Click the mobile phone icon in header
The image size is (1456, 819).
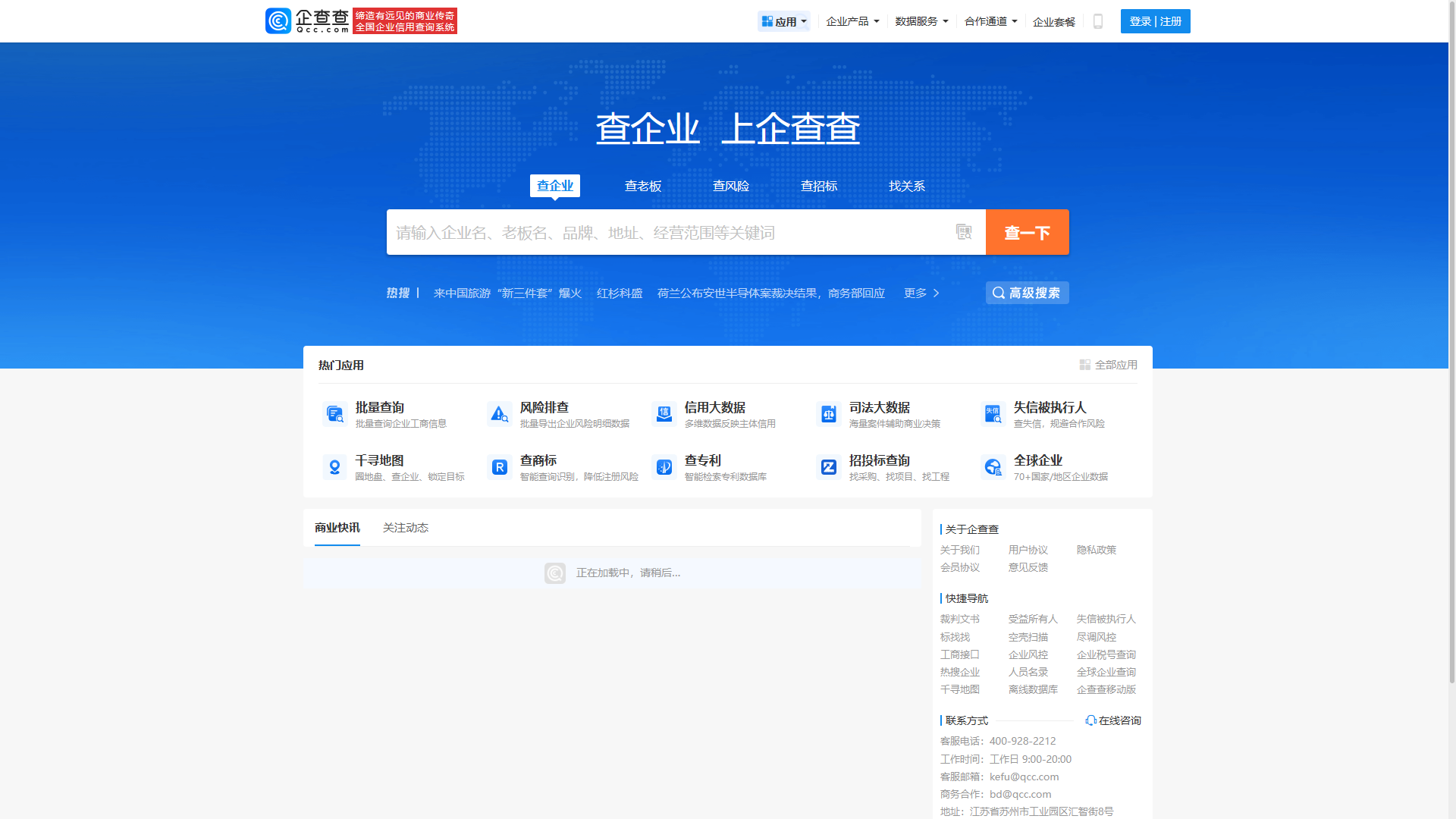[1097, 21]
